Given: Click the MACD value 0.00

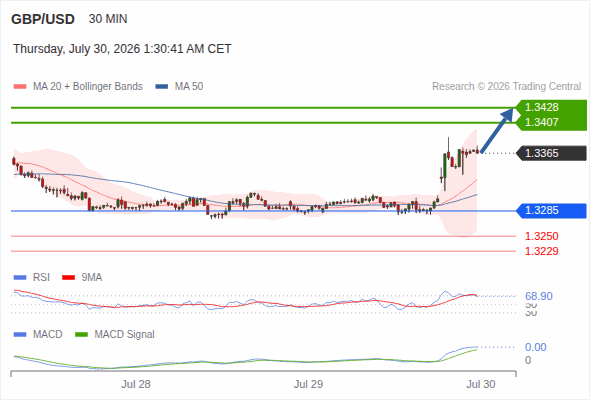Looking at the screenshot, I should click(536, 347).
